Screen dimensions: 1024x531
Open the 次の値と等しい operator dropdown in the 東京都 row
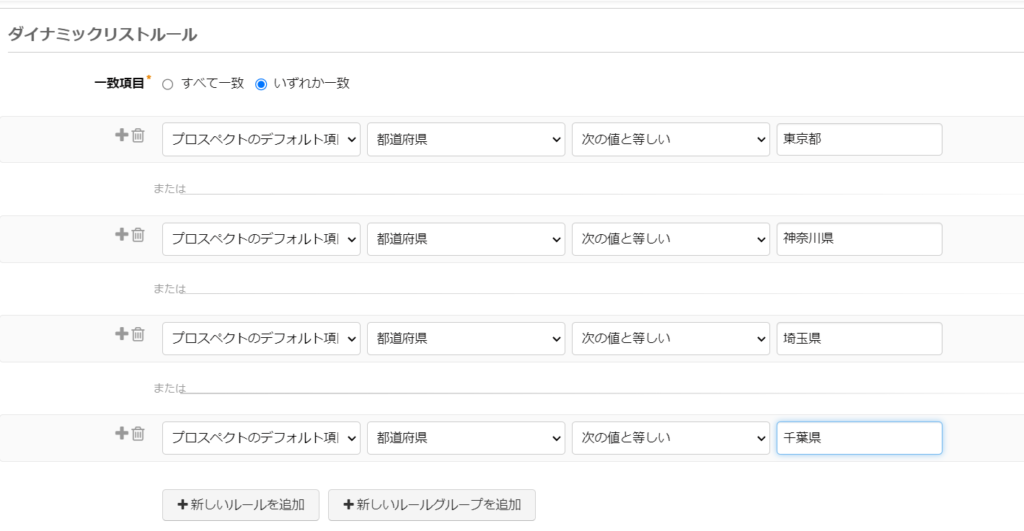(670, 140)
